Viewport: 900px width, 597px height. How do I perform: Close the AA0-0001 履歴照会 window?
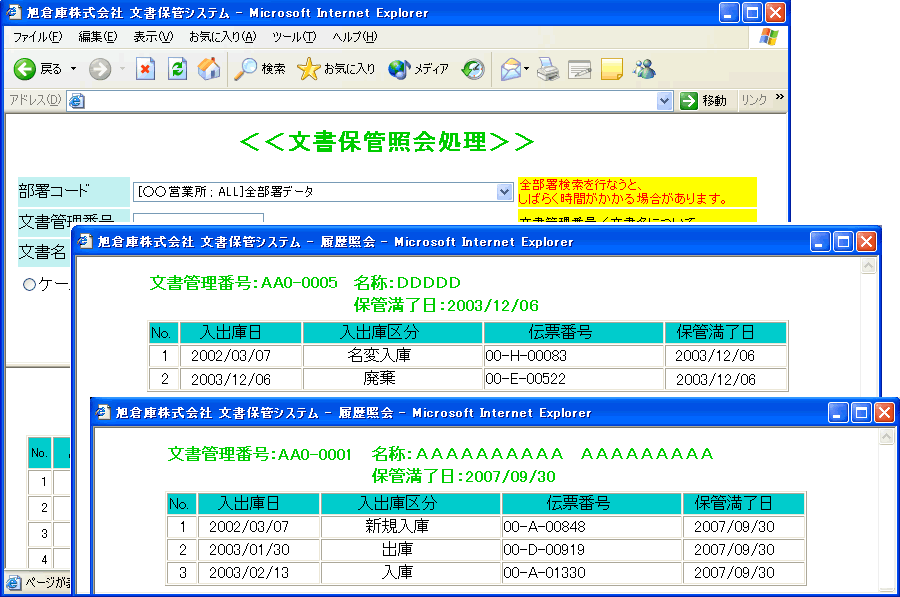pyautogui.click(x=885, y=413)
